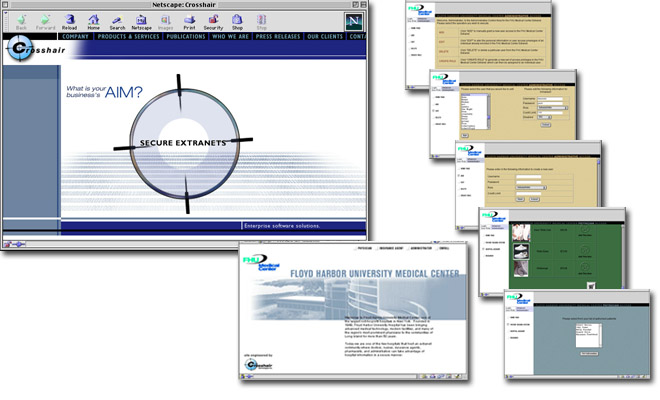Click the add-to-cart icon beside the shoes

point(585,249)
